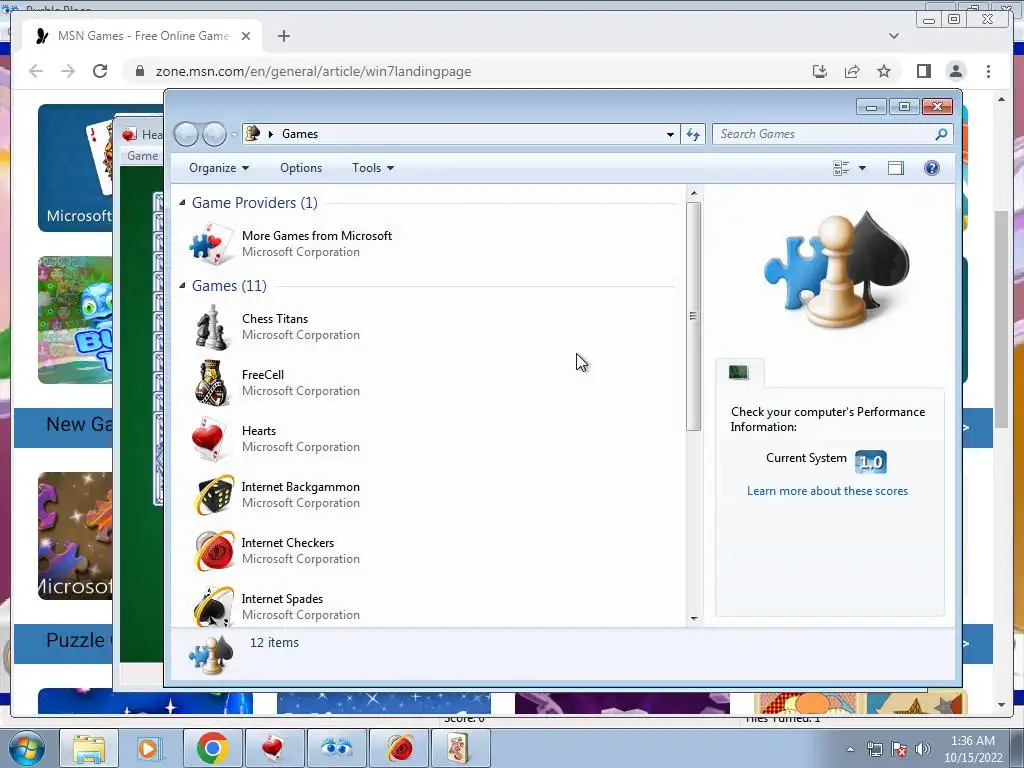Click the Chrome install app icon
Image resolution: width=1024 pixels, height=768 pixels.
820,71
